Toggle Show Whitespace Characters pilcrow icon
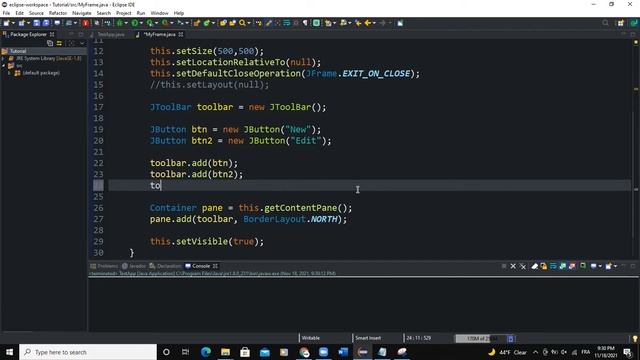 coord(305,23)
